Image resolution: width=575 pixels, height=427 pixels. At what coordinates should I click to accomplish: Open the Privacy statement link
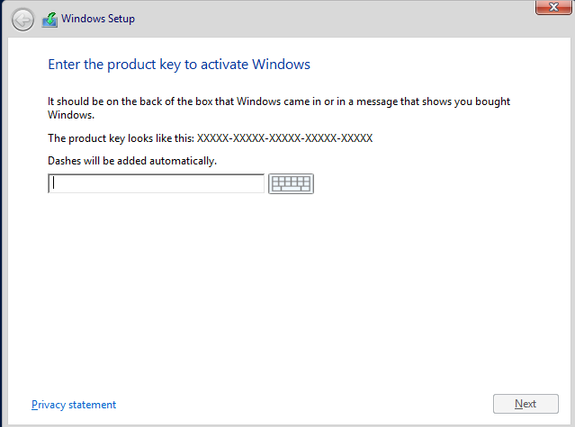point(74,405)
